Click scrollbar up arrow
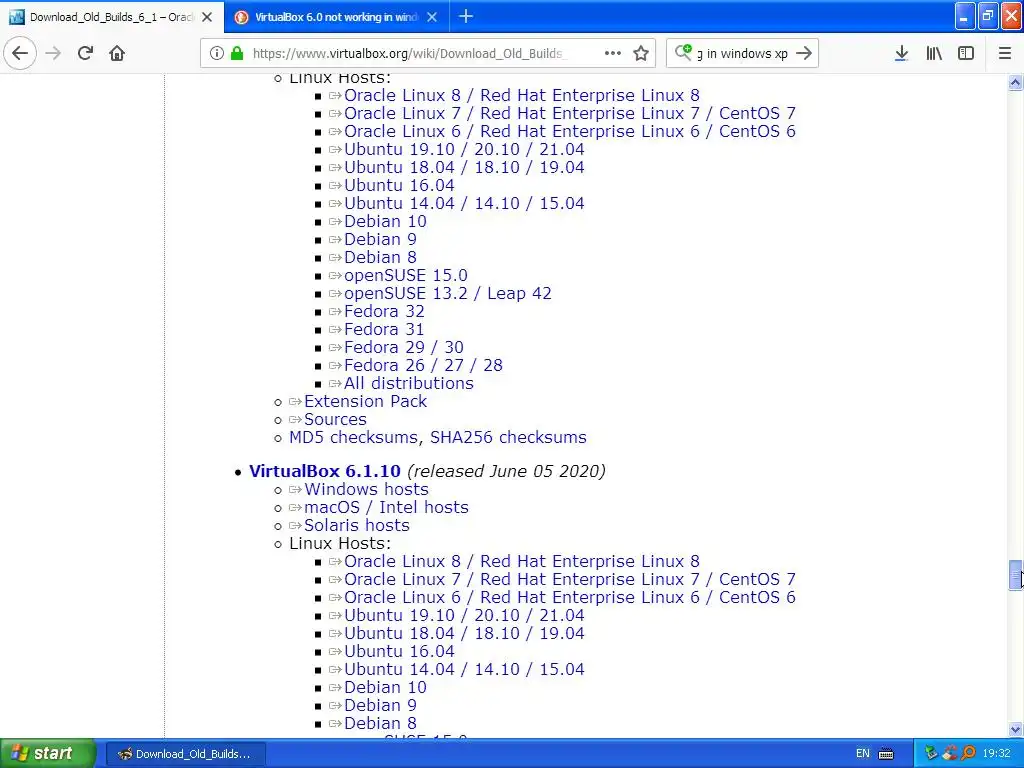This screenshot has height=768, width=1024. point(1016,82)
